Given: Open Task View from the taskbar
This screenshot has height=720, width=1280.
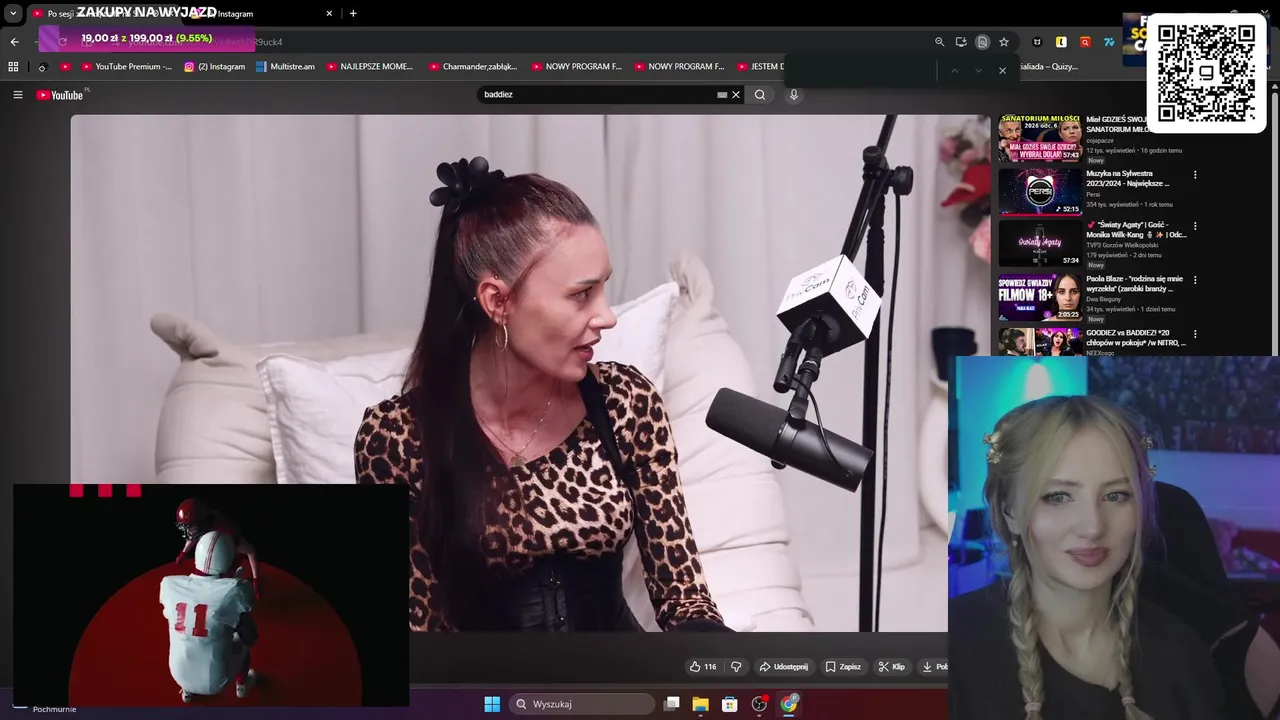Looking at the screenshot, I should [x=672, y=704].
